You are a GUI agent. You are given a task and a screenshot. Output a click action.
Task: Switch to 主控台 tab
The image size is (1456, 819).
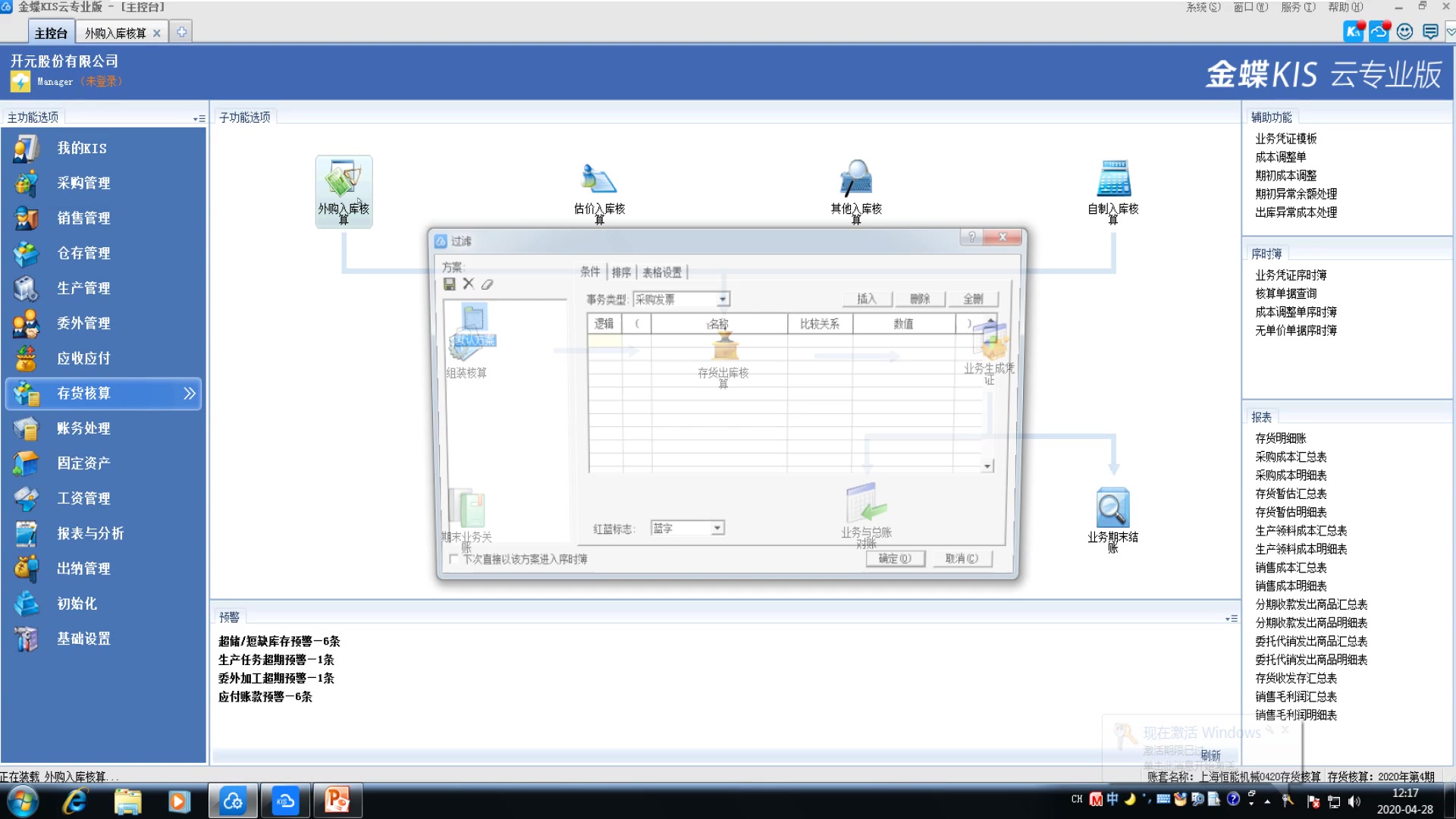tap(52, 33)
